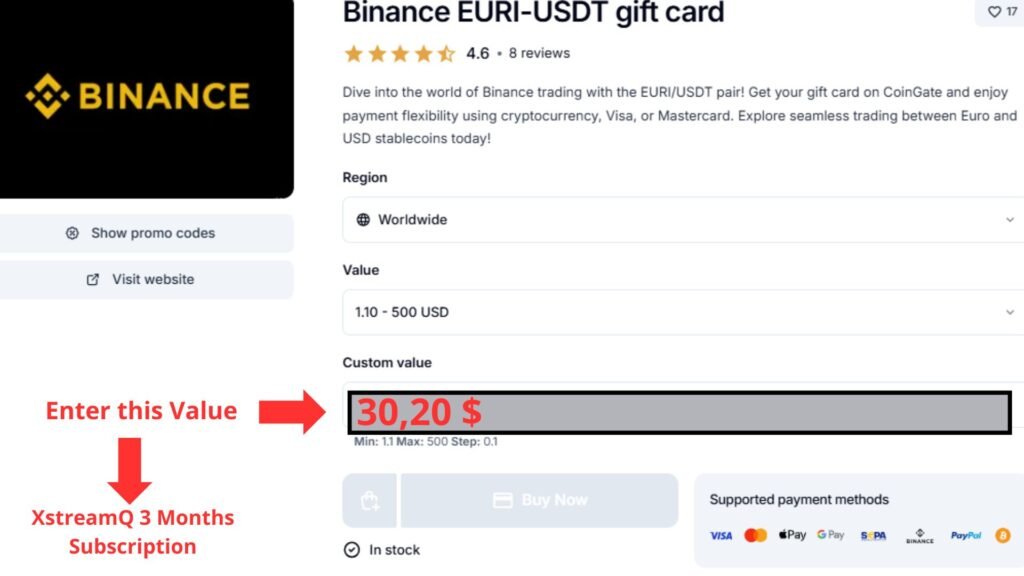Click the Value dropdown chevron arrow

click(x=1010, y=312)
